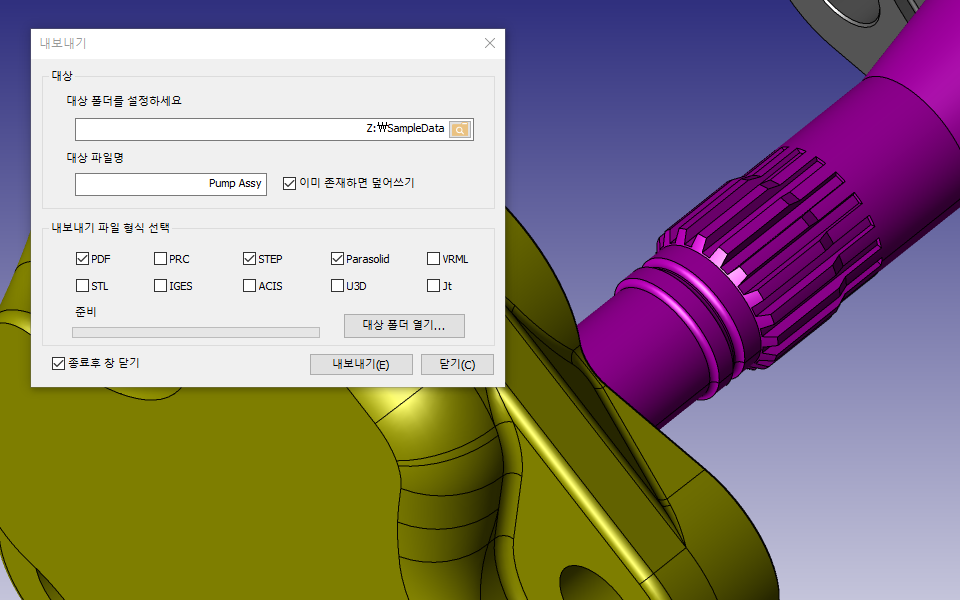Toggle the PDF format checkbox
Screen dimensions: 960x600
click(82, 259)
